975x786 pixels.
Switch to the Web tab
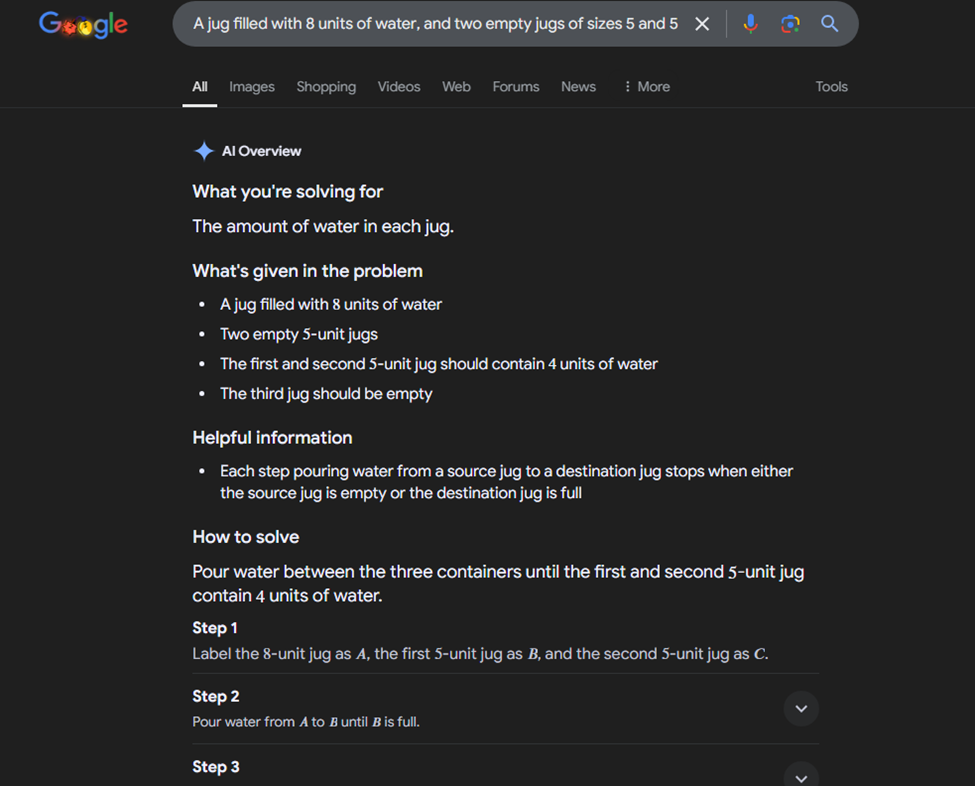coord(456,87)
